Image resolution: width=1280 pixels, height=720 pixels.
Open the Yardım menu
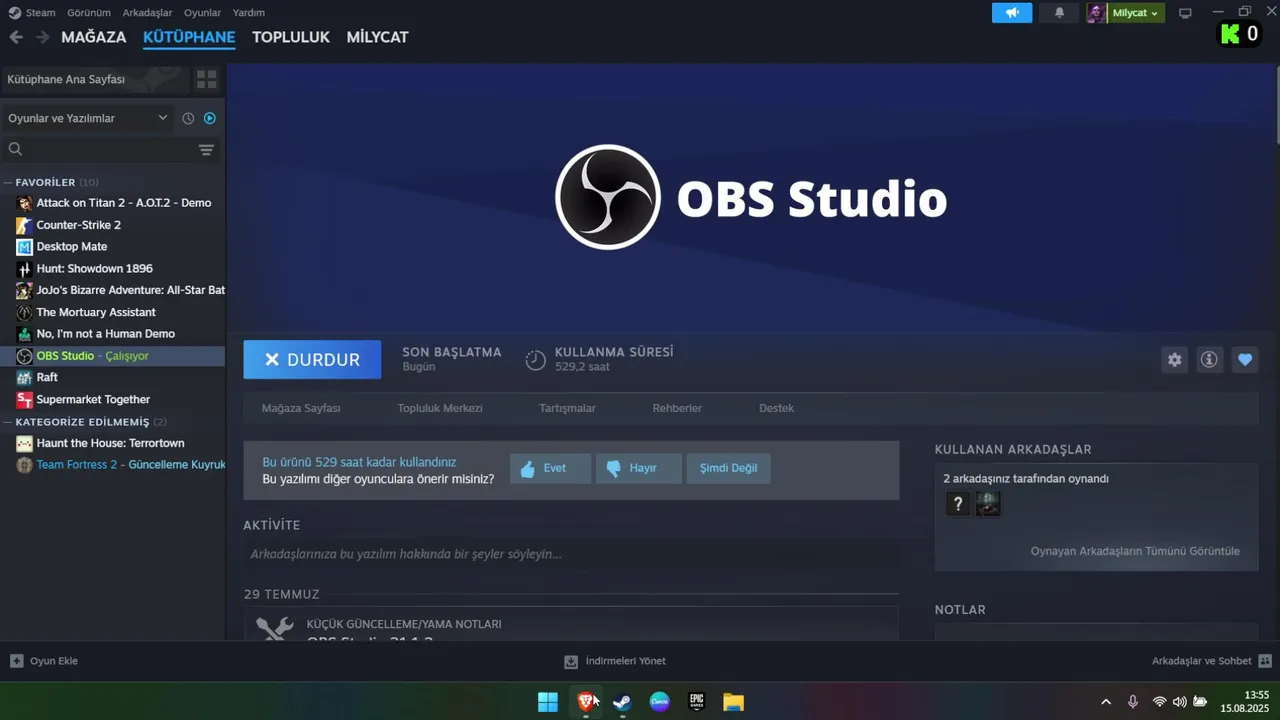(248, 13)
